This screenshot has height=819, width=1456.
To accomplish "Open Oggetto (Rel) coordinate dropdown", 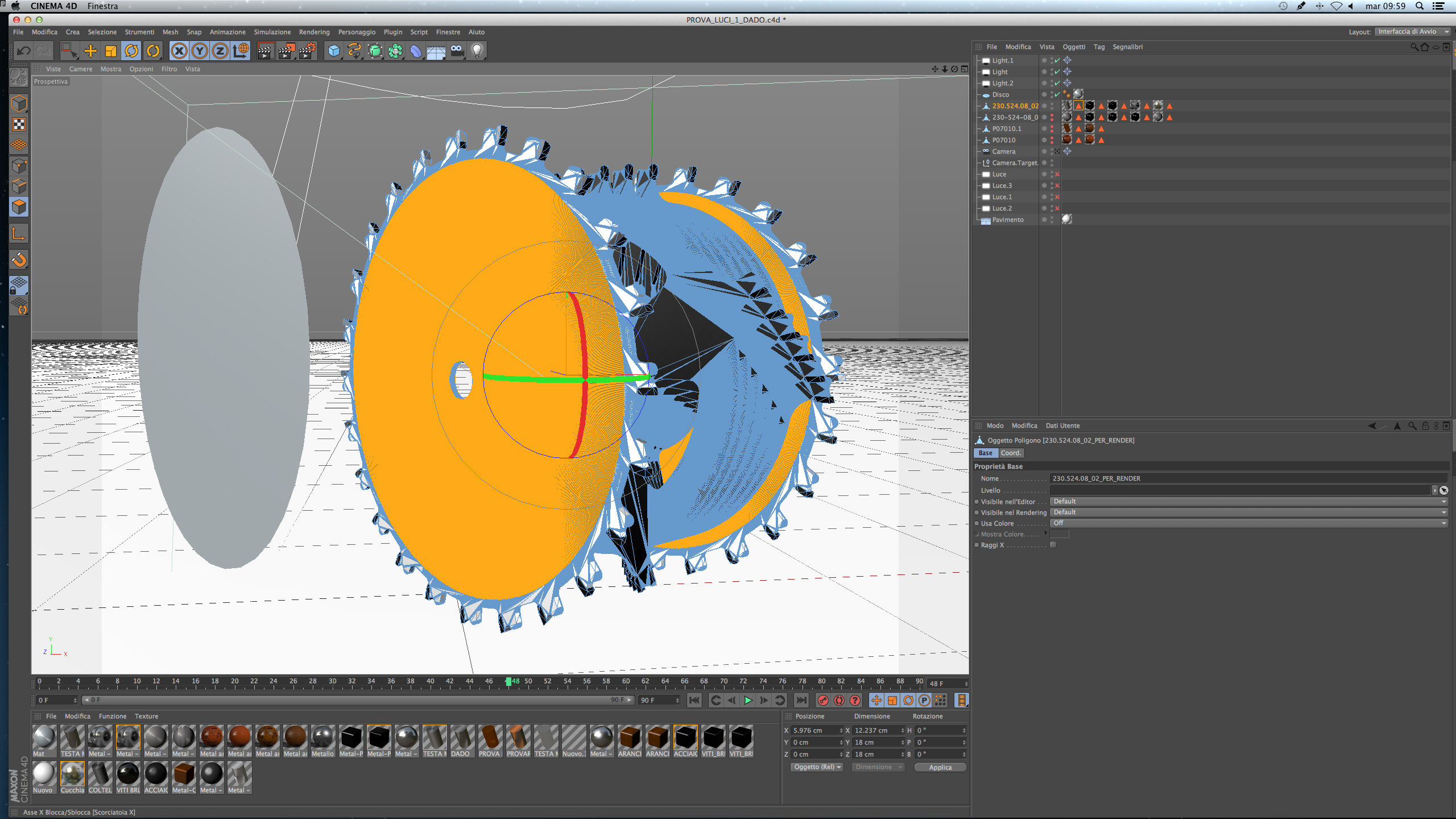I will pyautogui.click(x=817, y=767).
